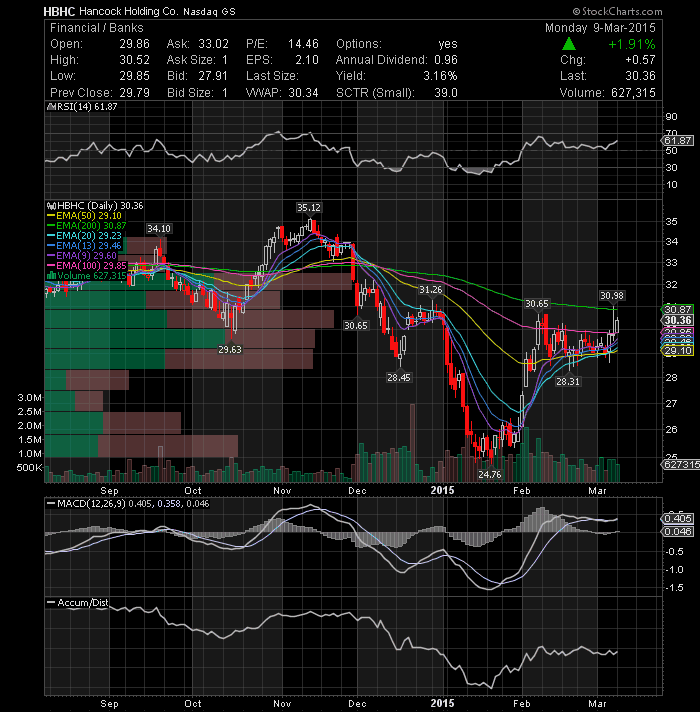This screenshot has width=700, height=712.
Task: Click the date Monday 9-Mar-2015
Action: [x=600, y=28]
